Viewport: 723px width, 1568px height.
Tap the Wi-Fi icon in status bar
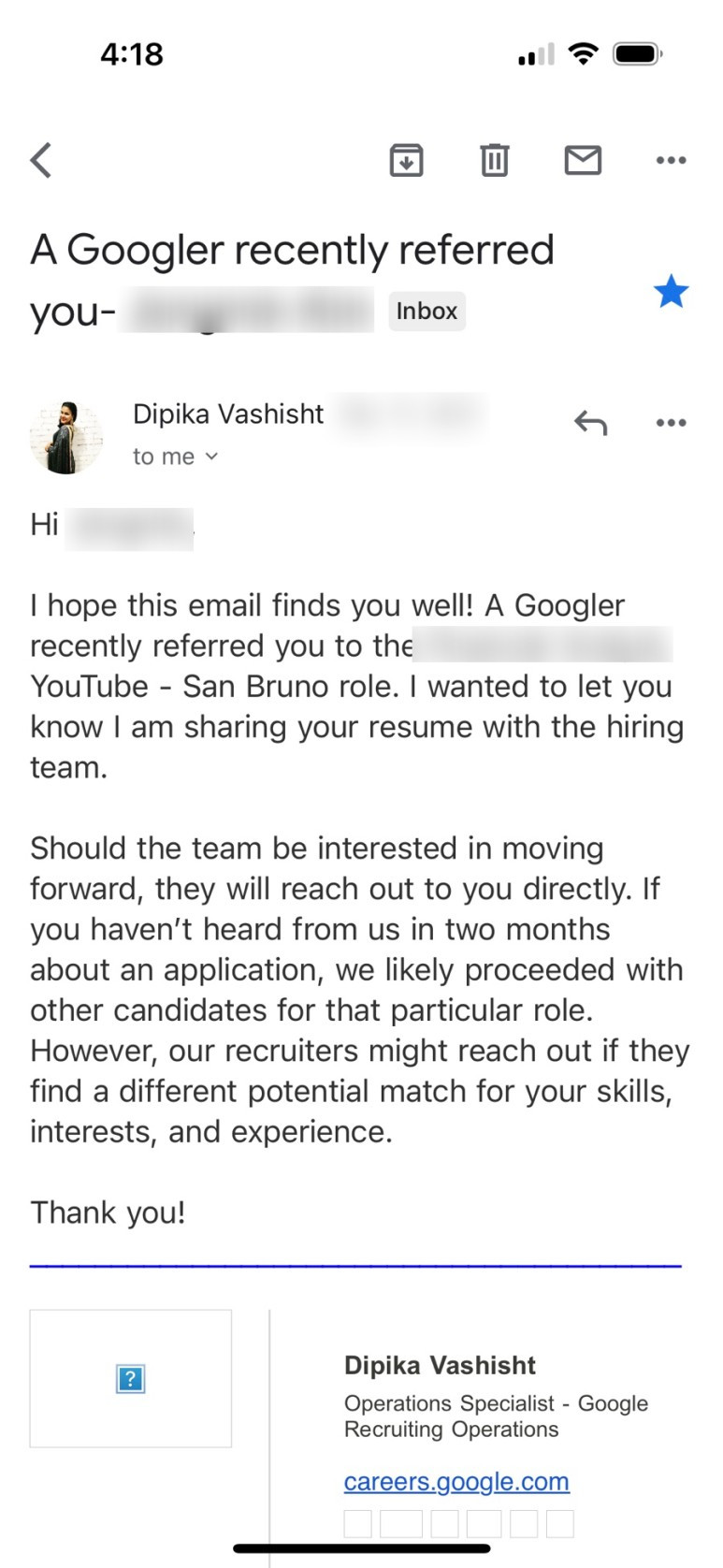(584, 53)
